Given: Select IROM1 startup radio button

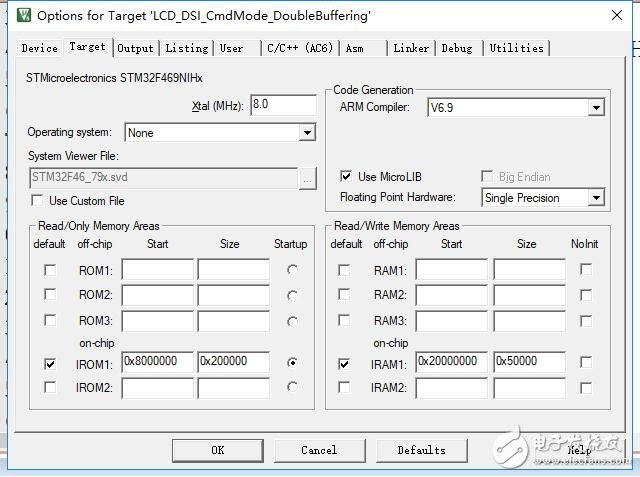Looking at the screenshot, I should pos(292,362).
